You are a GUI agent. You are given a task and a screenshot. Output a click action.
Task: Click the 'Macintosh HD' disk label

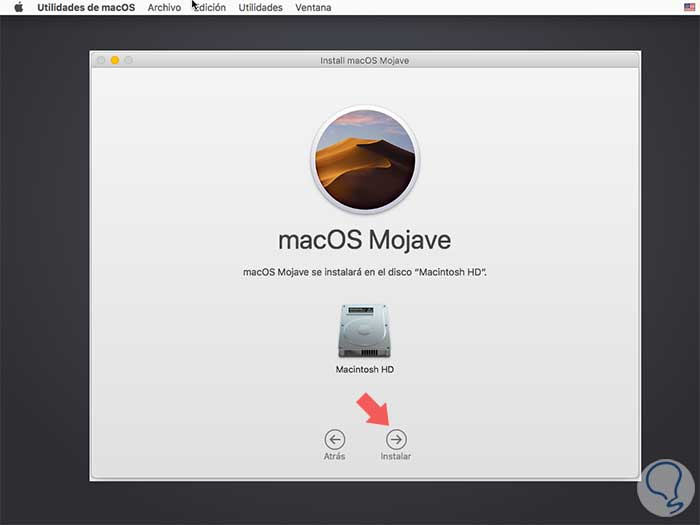(365, 369)
